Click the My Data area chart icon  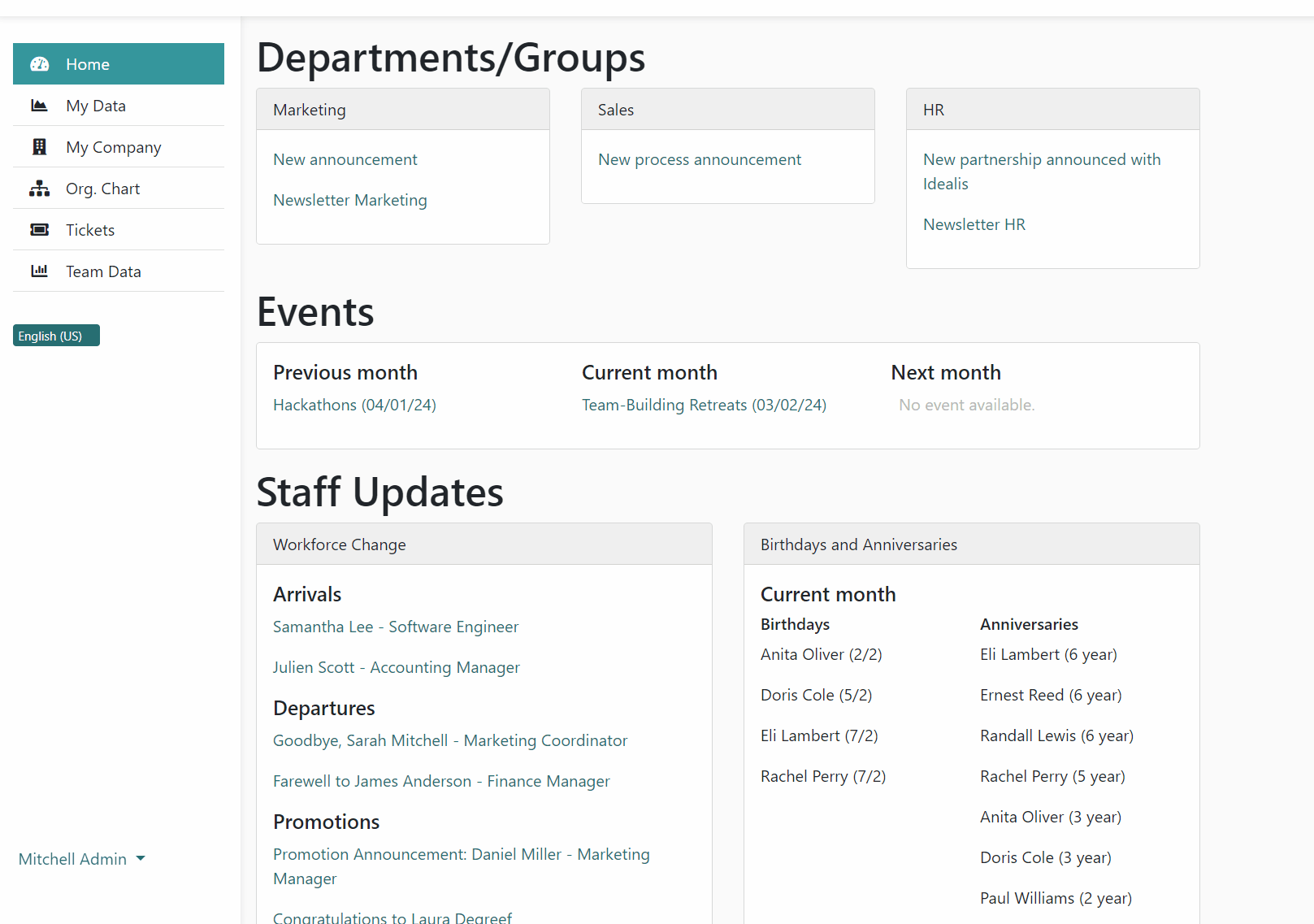[x=39, y=106]
